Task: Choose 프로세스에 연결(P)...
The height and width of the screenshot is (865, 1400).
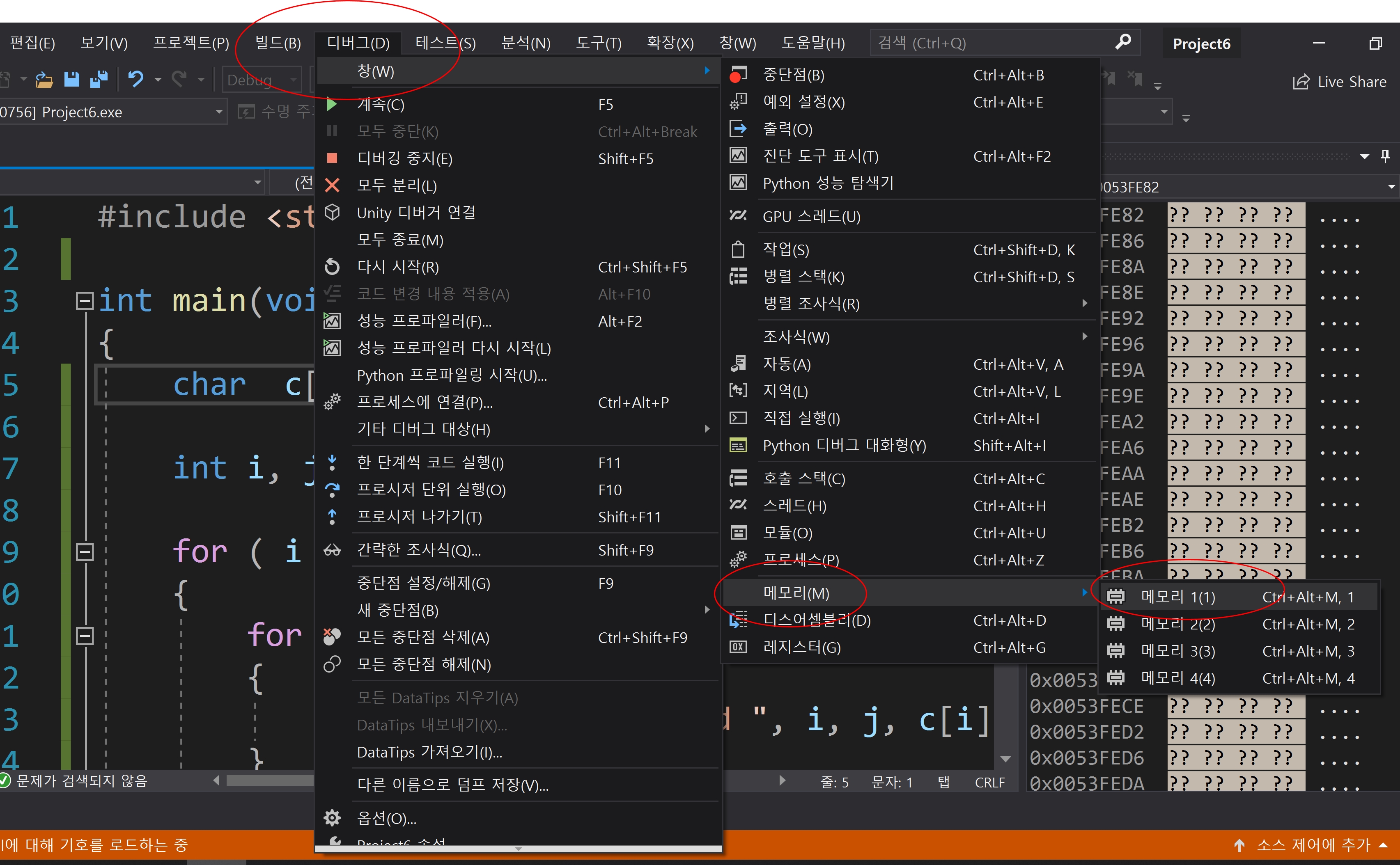Action: pyautogui.click(x=518, y=402)
